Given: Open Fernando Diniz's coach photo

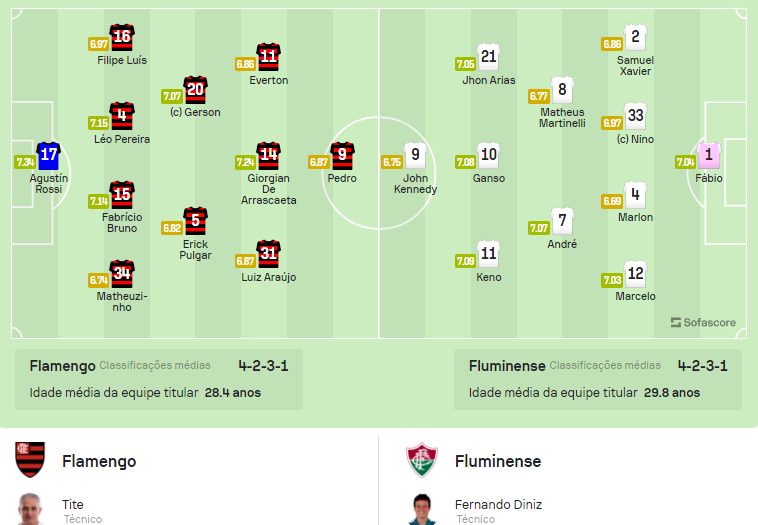Looking at the screenshot, I should pyautogui.click(x=422, y=509).
